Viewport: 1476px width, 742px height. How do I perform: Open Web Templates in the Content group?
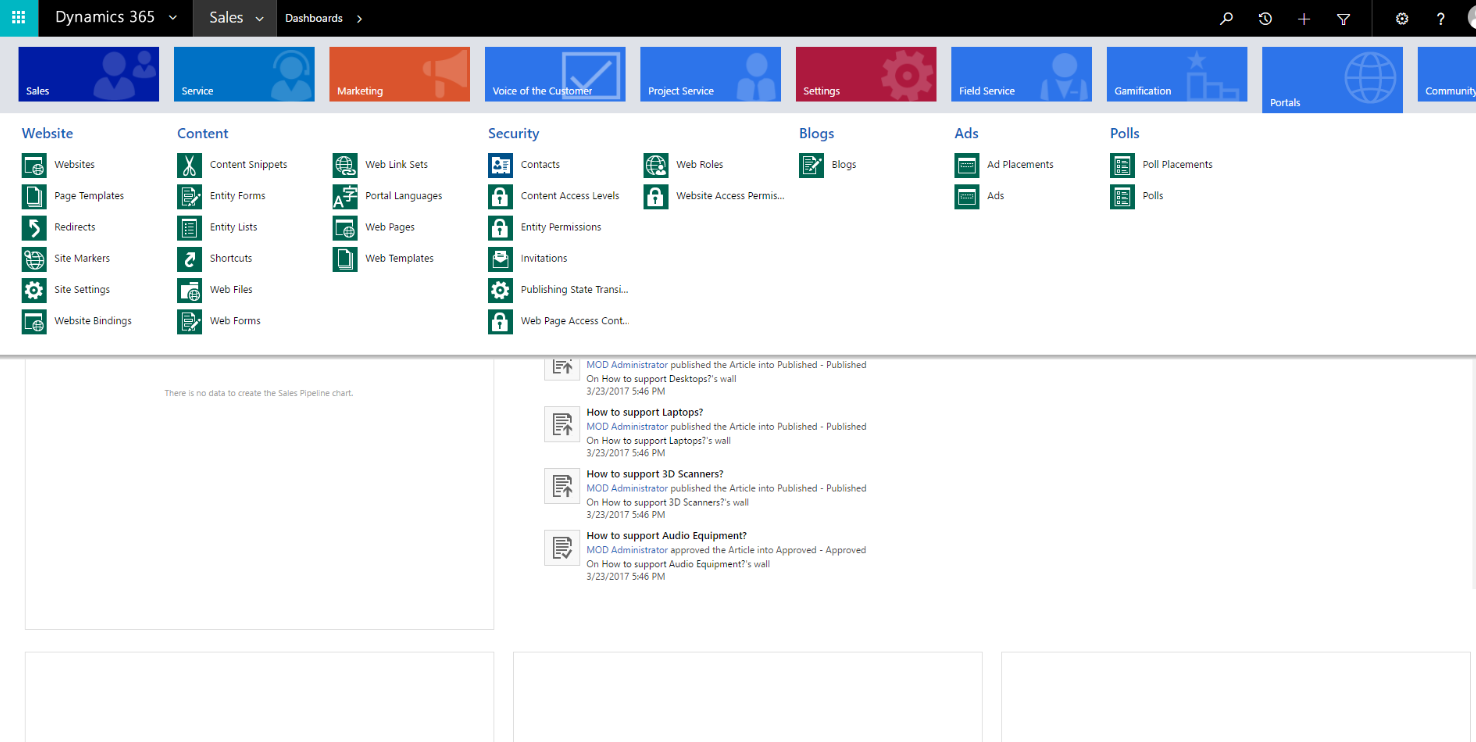coord(399,259)
